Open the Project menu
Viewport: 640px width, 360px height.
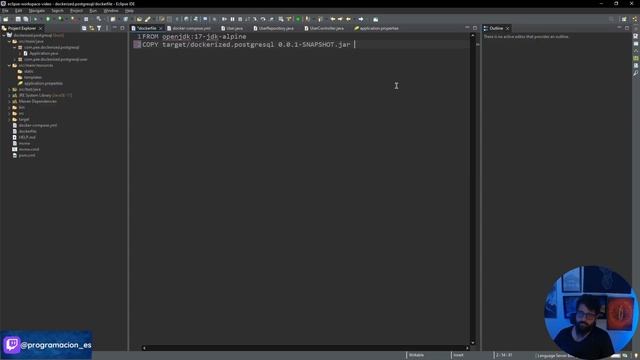point(76,11)
